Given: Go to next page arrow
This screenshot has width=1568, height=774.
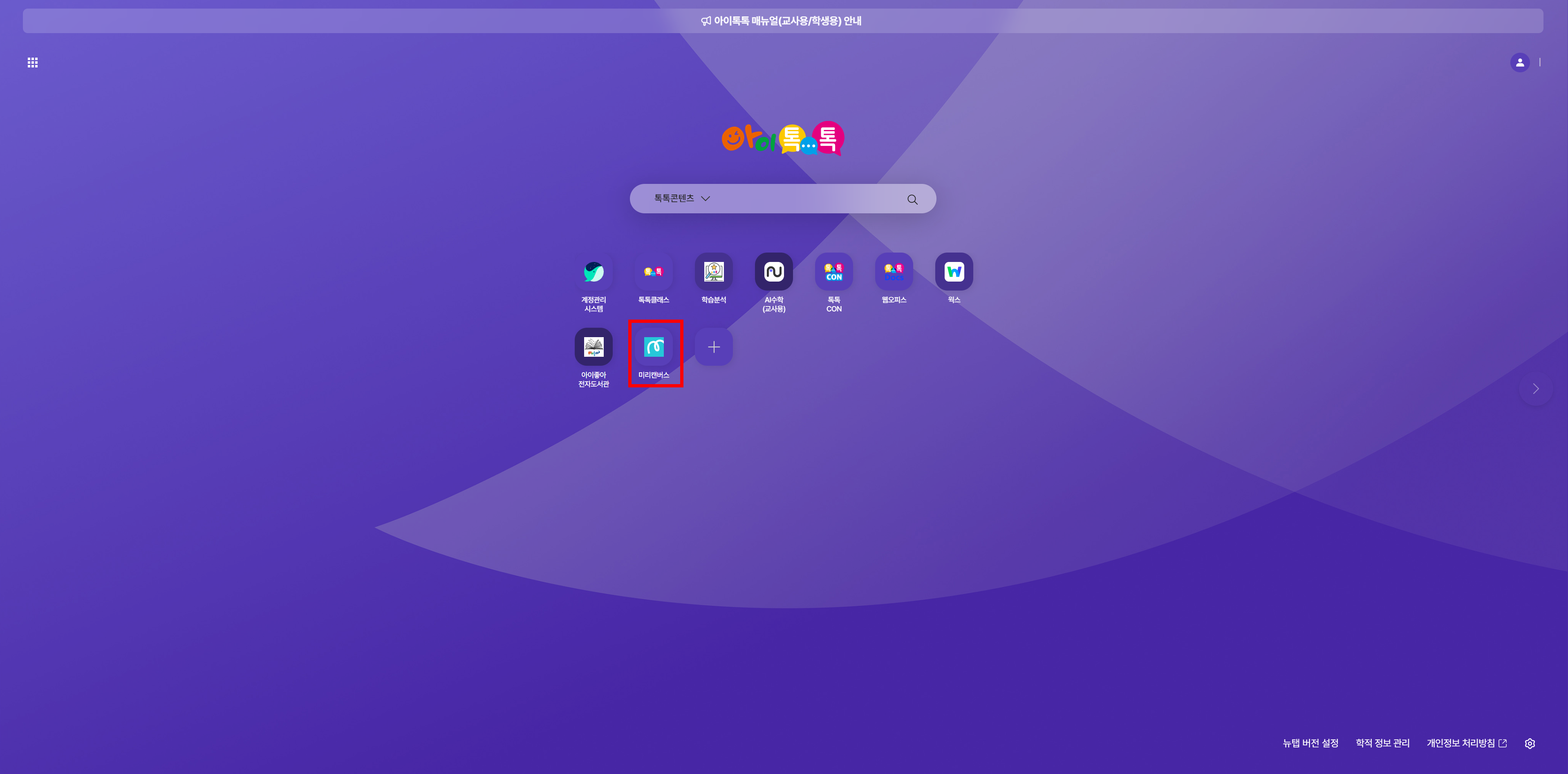Looking at the screenshot, I should (x=1535, y=389).
